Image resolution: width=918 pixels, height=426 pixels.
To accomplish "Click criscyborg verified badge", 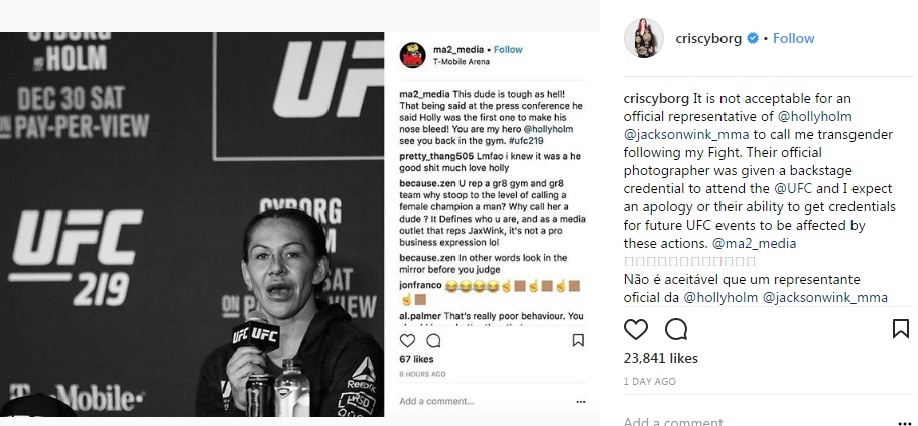I will point(753,39).
